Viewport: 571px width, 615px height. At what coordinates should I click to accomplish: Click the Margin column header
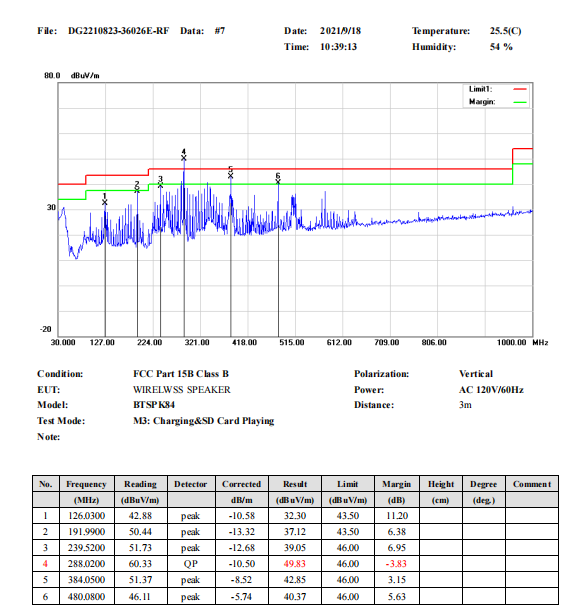coord(396,484)
